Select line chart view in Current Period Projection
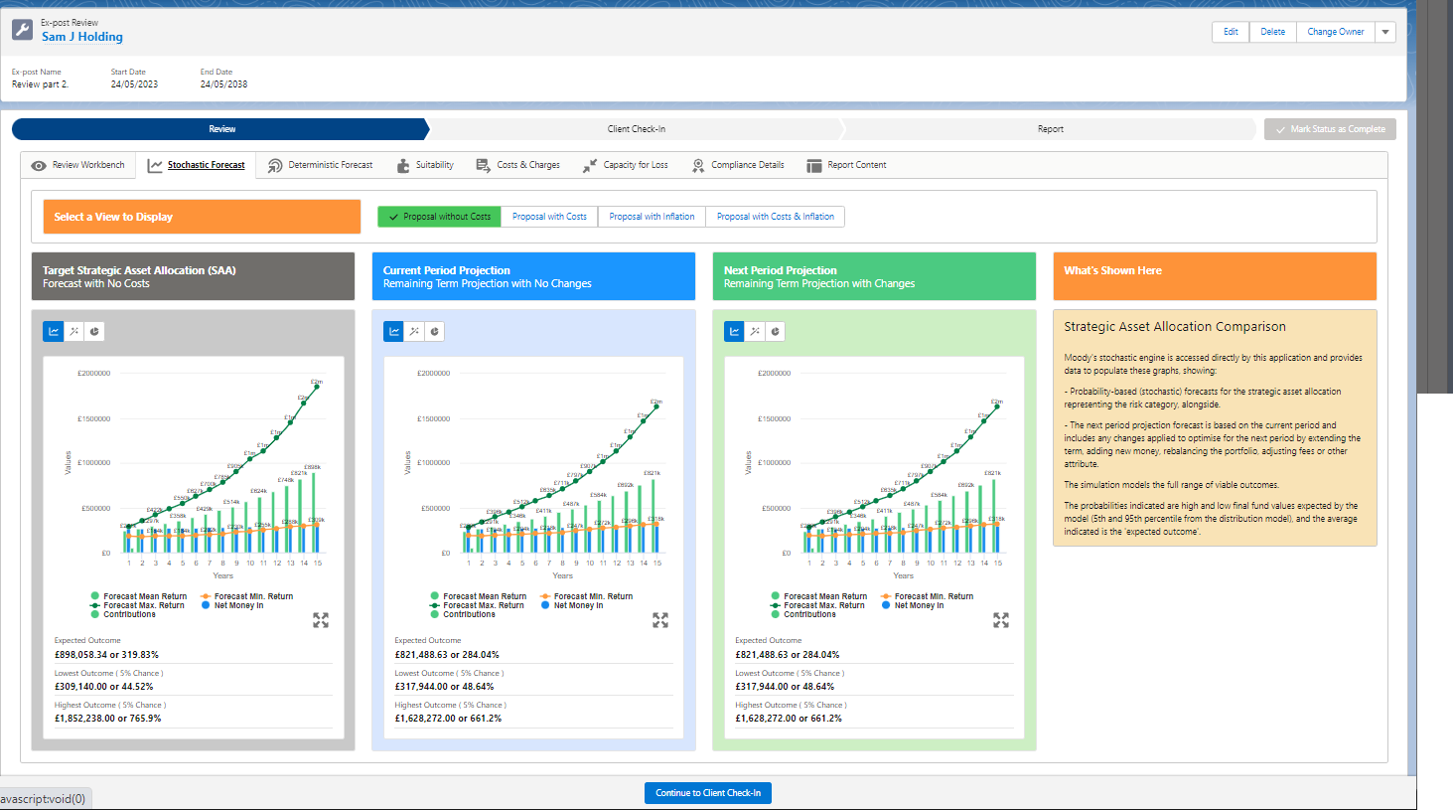1454x810 pixels. [394, 331]
